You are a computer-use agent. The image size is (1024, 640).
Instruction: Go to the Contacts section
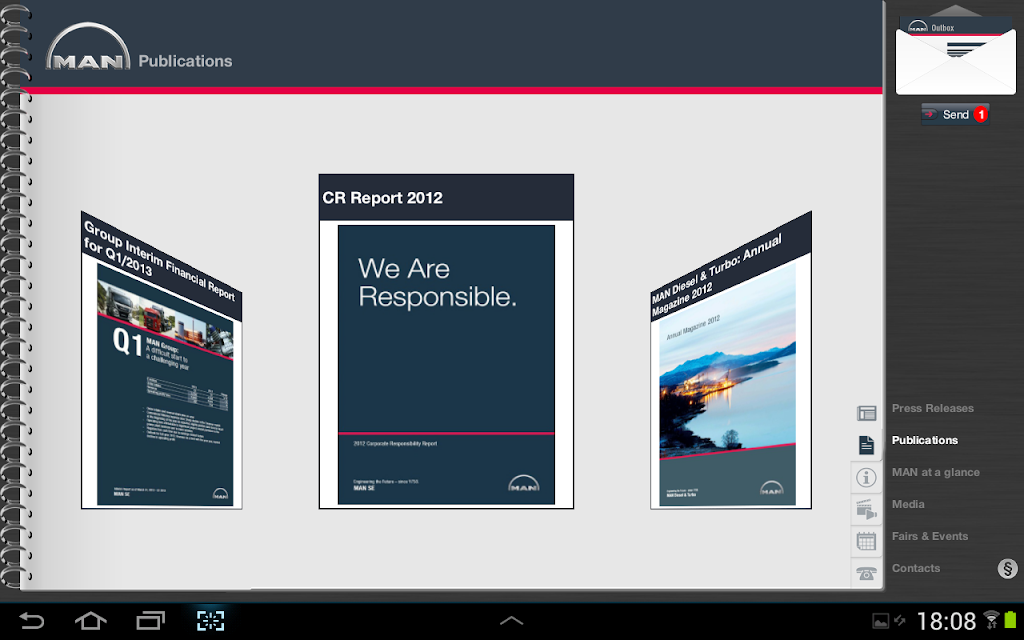pos(916,568)
